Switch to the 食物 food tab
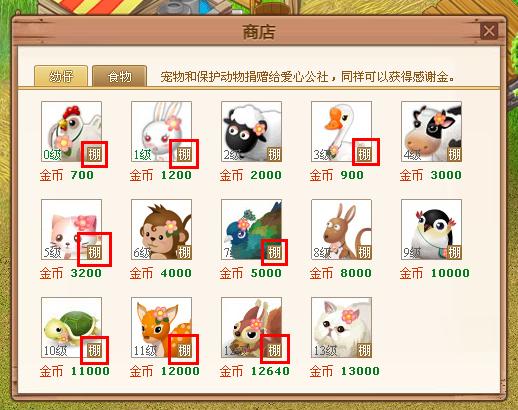Image resolution: width=518 pixels, height=410 pixels. tap(119, 77)
